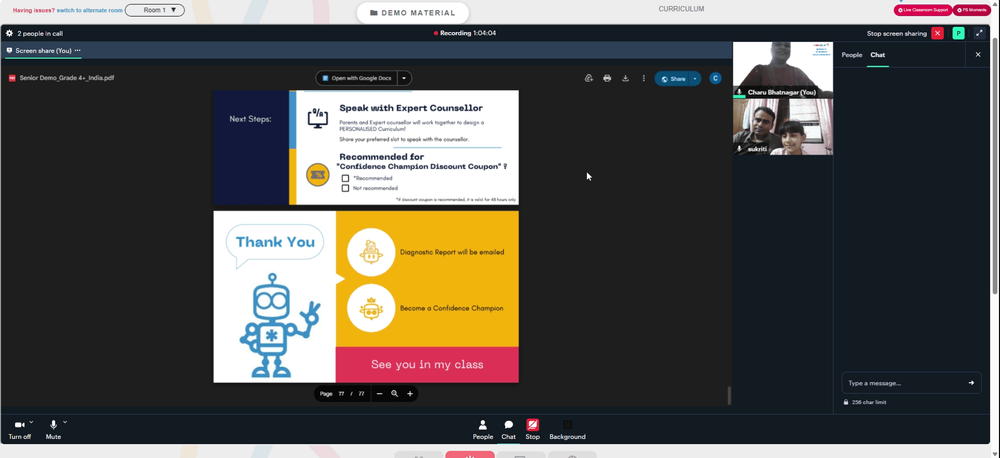1000x458 pixels.
Task: Turn off the camera
Action: pos(19,429)
